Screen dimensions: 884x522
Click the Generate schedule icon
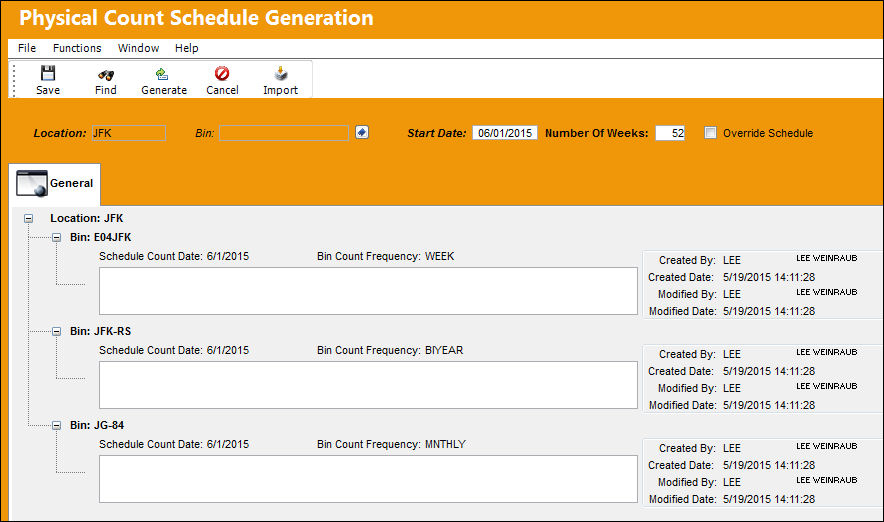pos(162,74)
